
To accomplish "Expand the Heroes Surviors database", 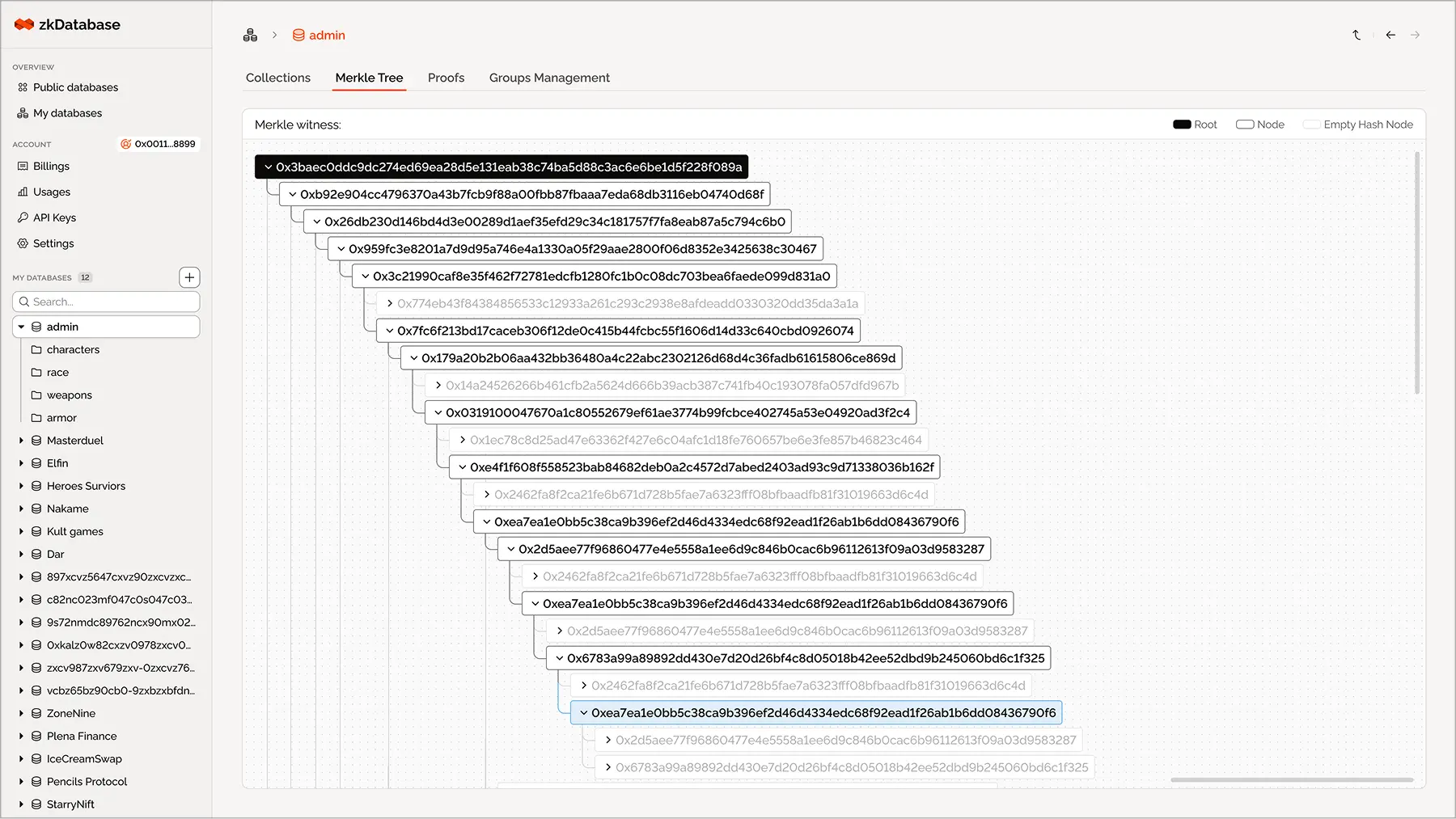I will (x=21, y=486).
